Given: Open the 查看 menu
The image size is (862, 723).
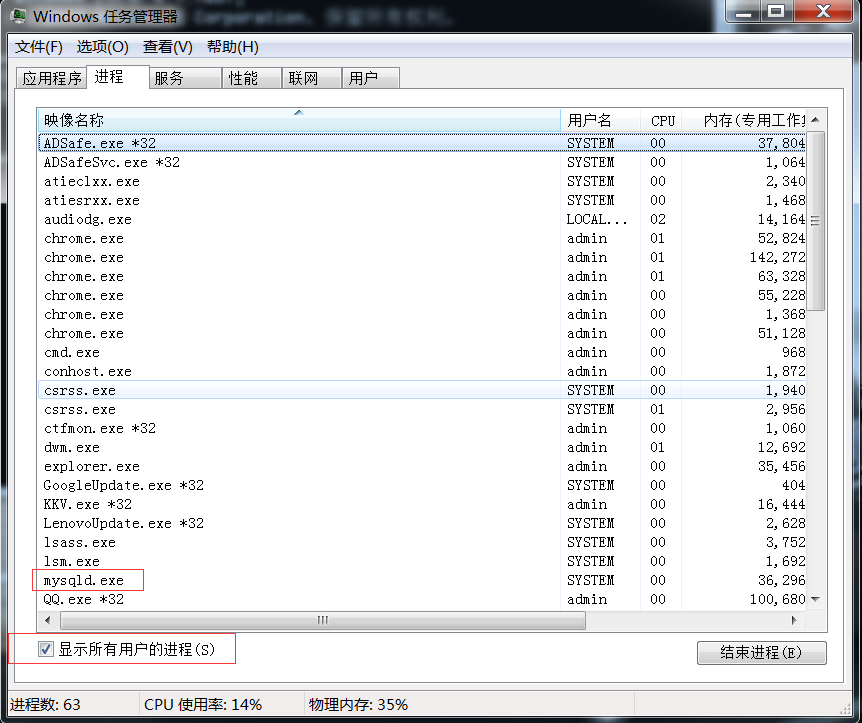Looking at the screenshot, I should (166, 47).
